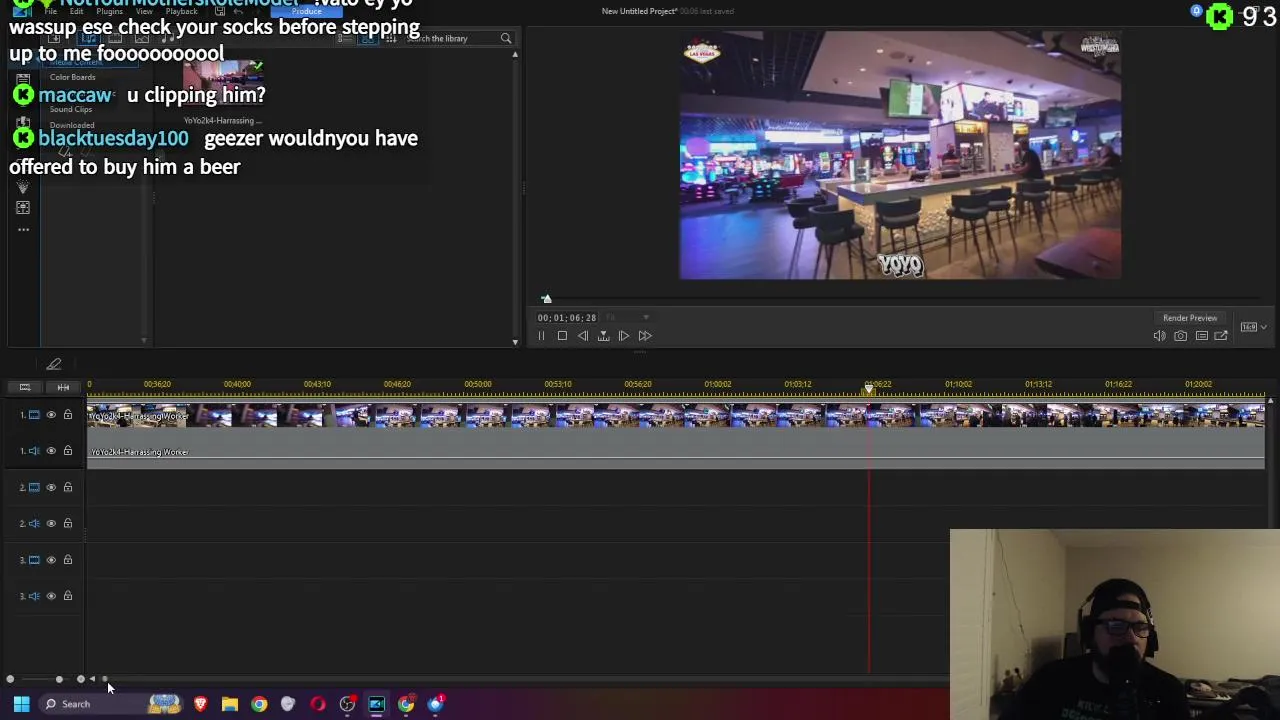Viewport: 1280px width, 720px height.
Task: Click the timeline zoom-in dot
Action: pos(81,679)
